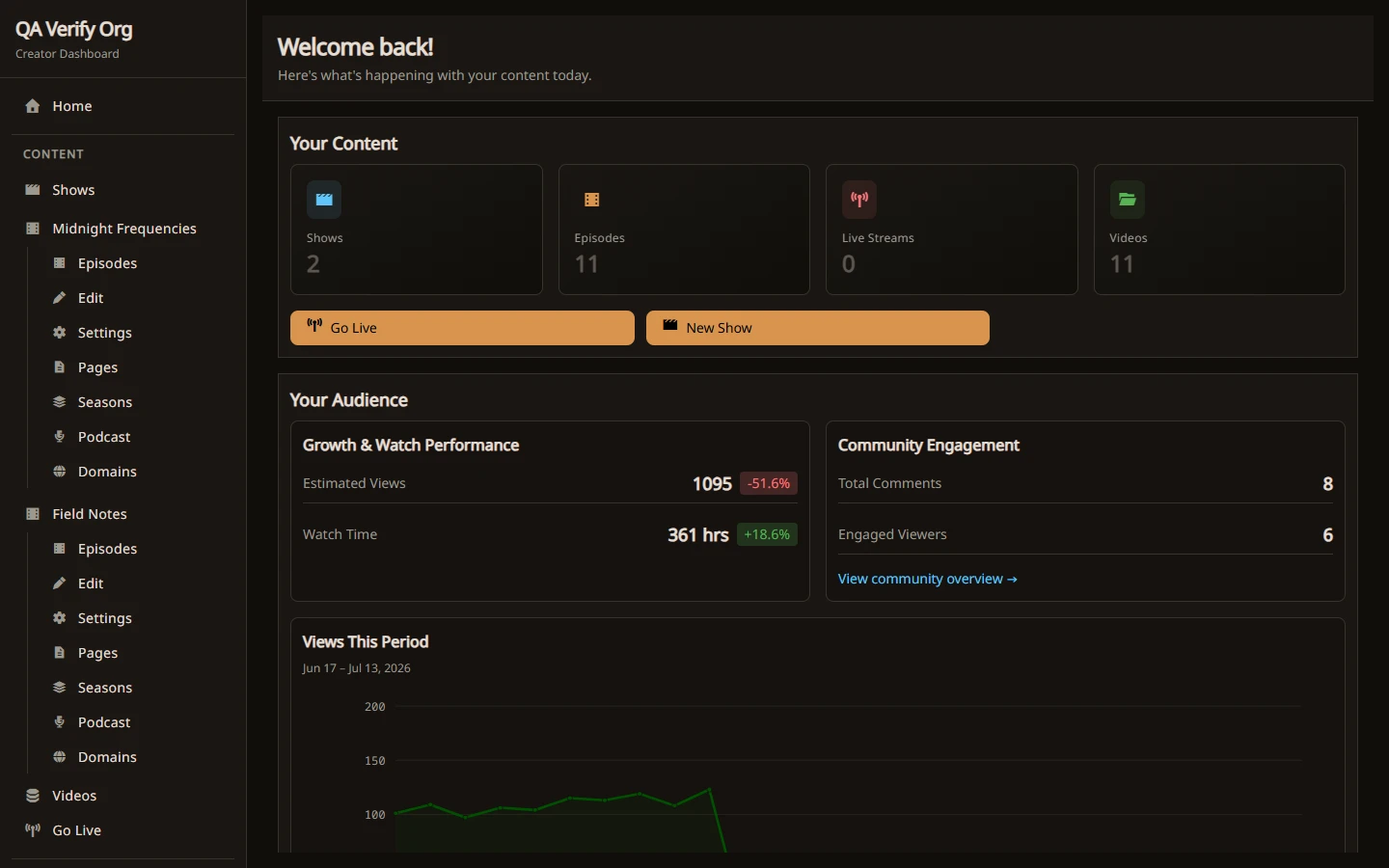Open the Home menu item
Screen dimensions: 1389x868
[123, 106]
